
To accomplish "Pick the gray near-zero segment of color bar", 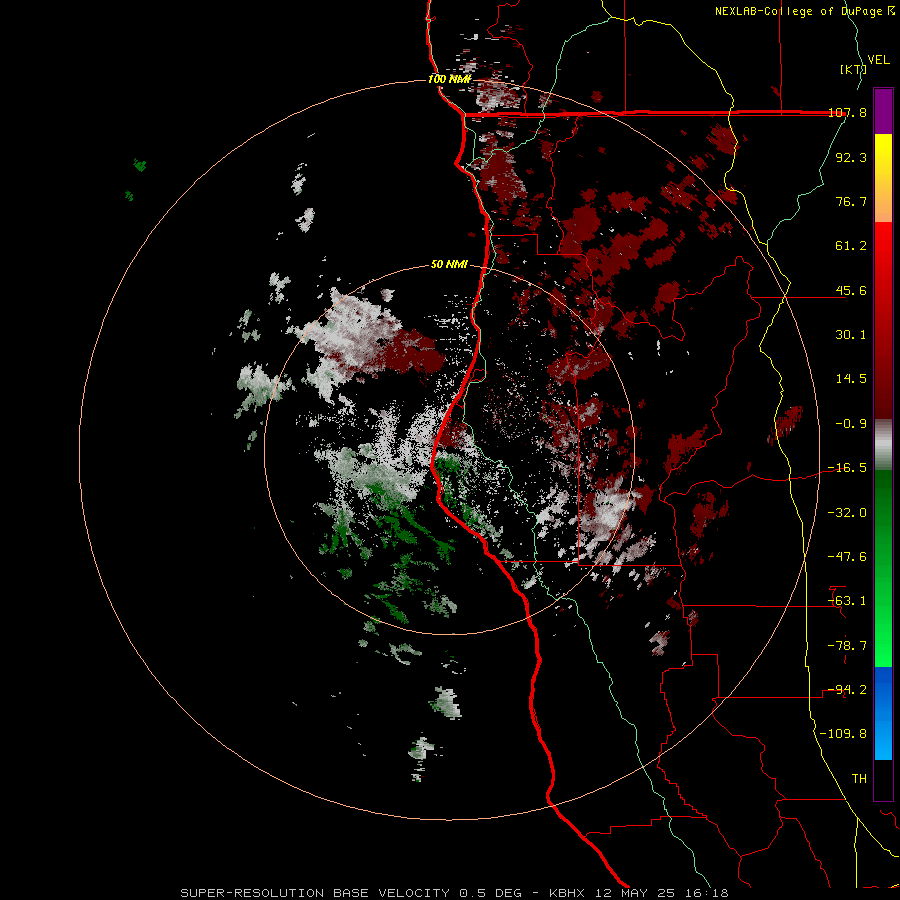I will 883,445.
